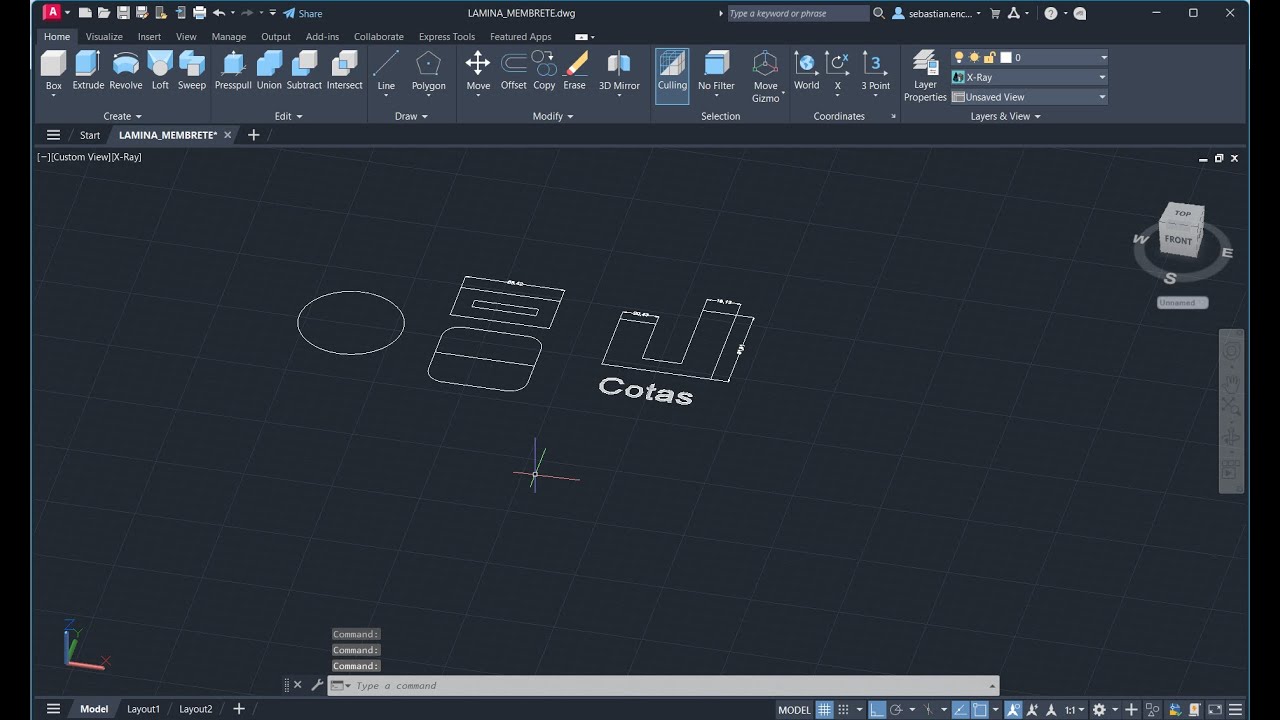Click the [X-Ray] viewport style label
The height and width of the screenshot is (720, 1280).
[126, 157]
